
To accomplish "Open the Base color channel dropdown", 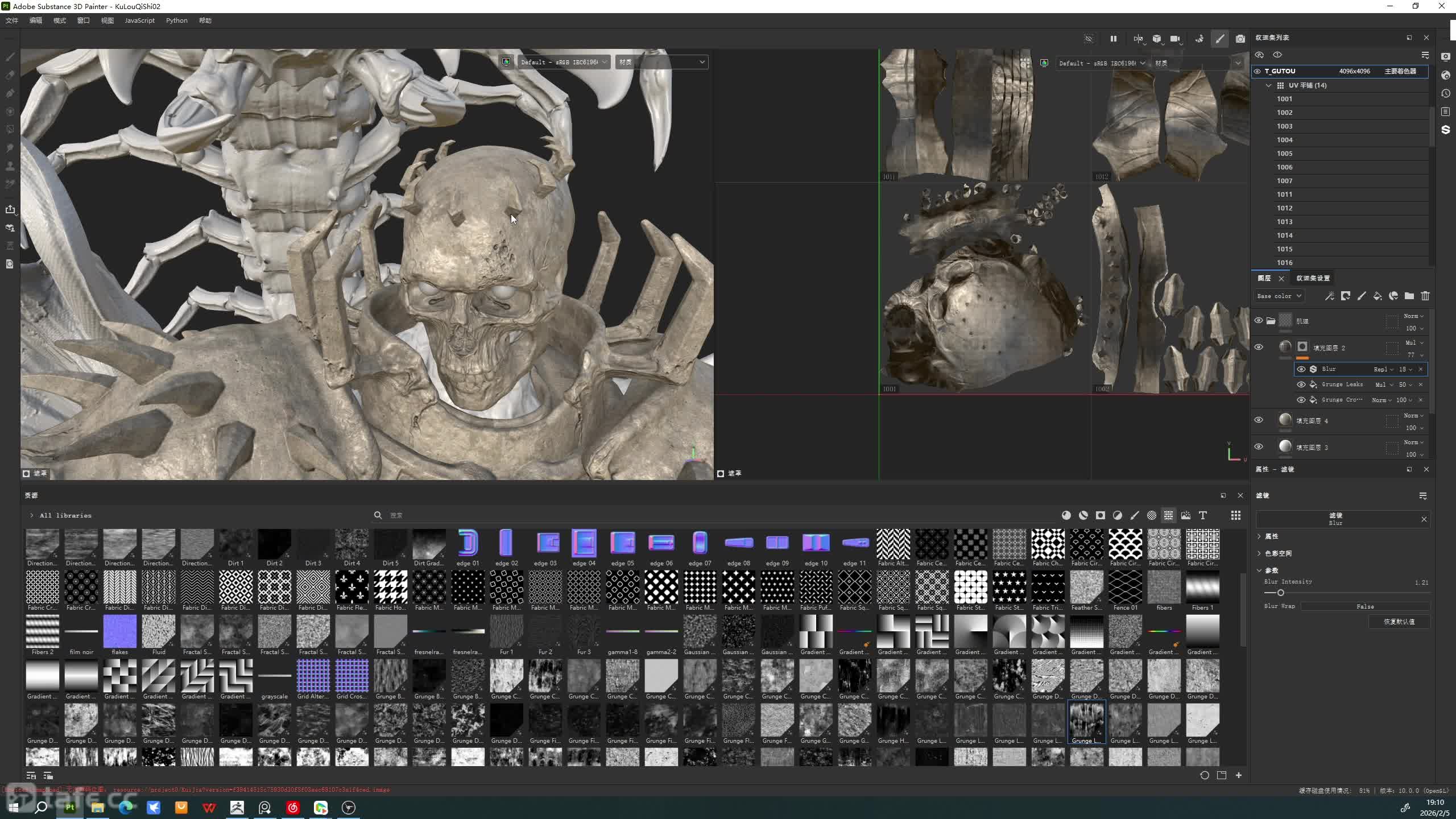I will (1279, 296).
